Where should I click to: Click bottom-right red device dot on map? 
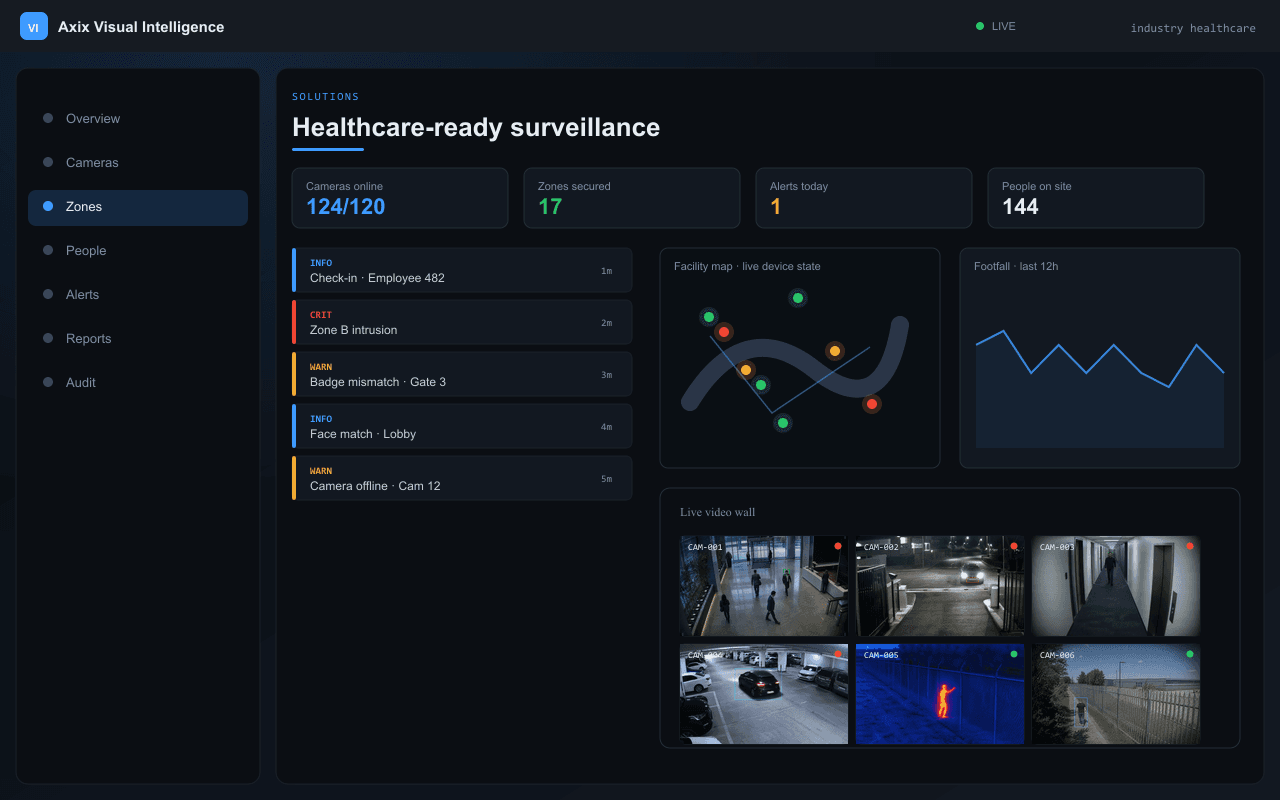tap(872, 404)
